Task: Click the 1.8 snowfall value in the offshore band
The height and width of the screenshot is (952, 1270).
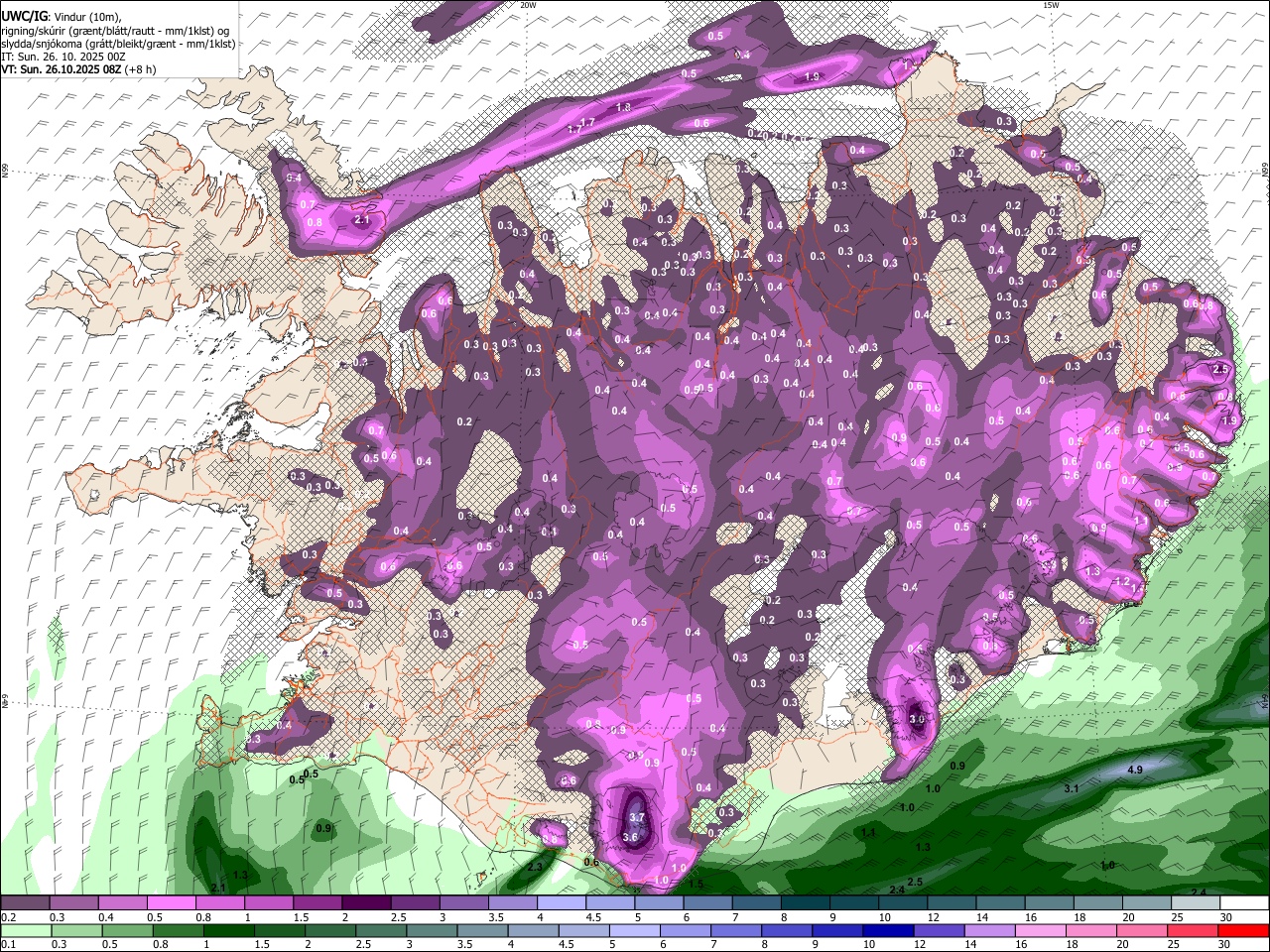Action: (x=623, y=107)
